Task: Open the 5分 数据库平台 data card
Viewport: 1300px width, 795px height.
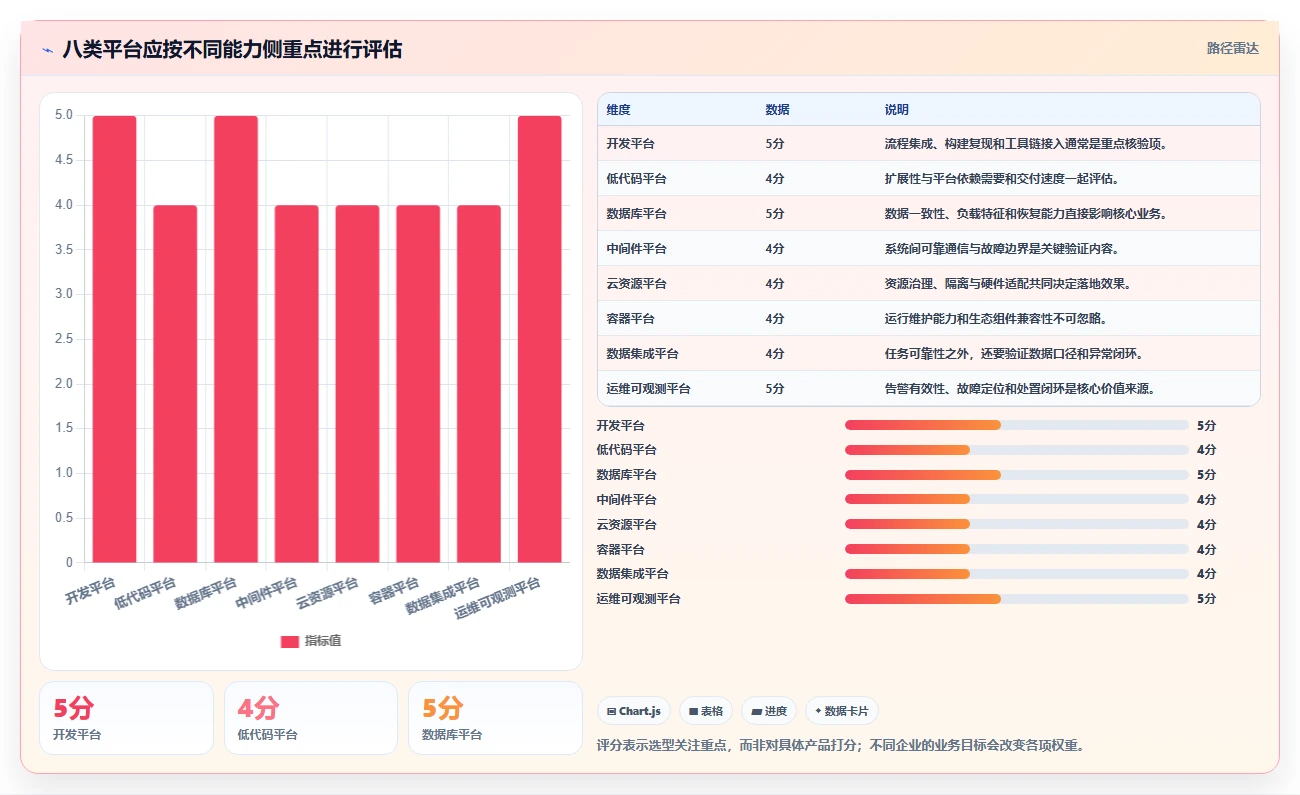Action: 495,718
